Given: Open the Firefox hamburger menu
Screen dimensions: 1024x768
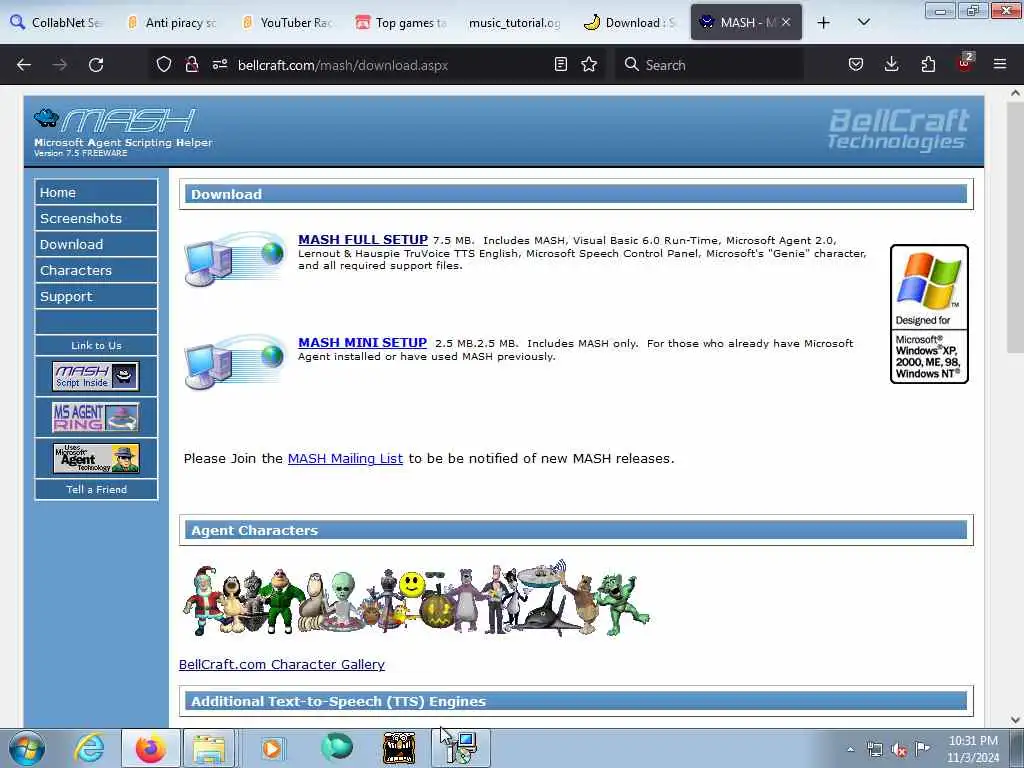Looking at the screenshot, I should [x=1000, y=65].
